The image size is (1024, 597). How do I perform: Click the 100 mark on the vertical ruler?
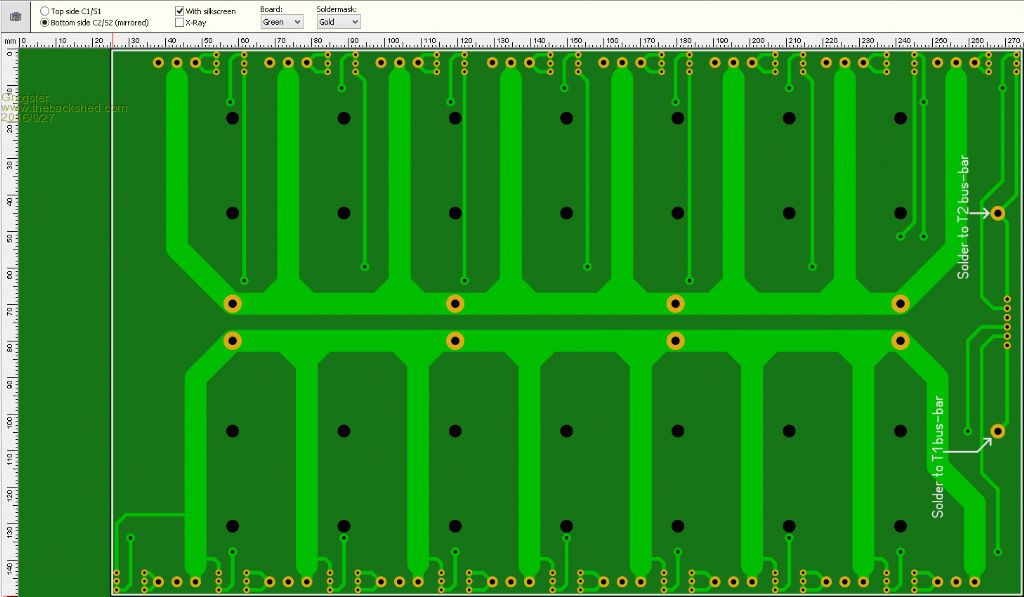point(10,421)
